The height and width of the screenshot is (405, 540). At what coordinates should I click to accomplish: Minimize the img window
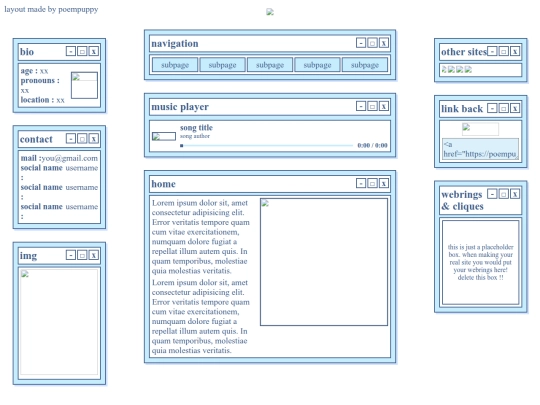71,255
